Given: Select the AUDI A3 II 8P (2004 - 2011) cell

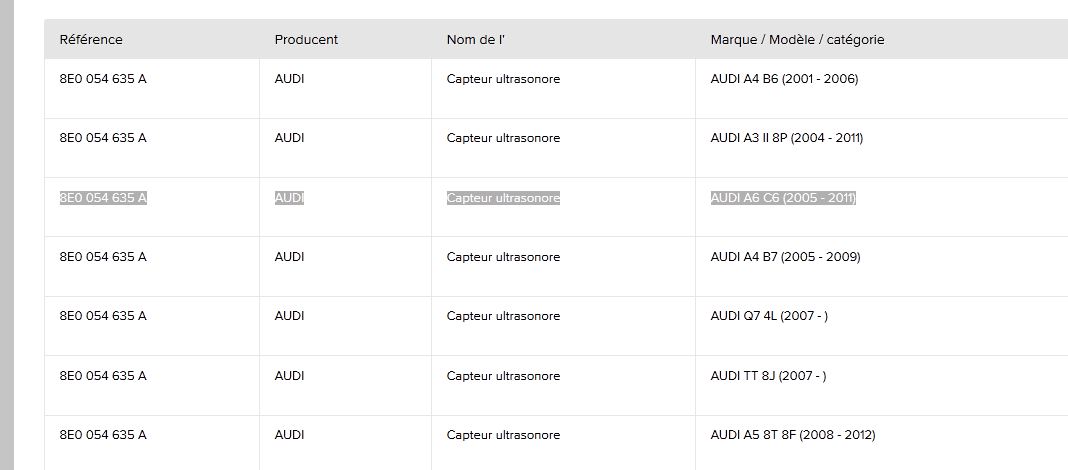Looking at the screenshot, I should pos(786,138).
